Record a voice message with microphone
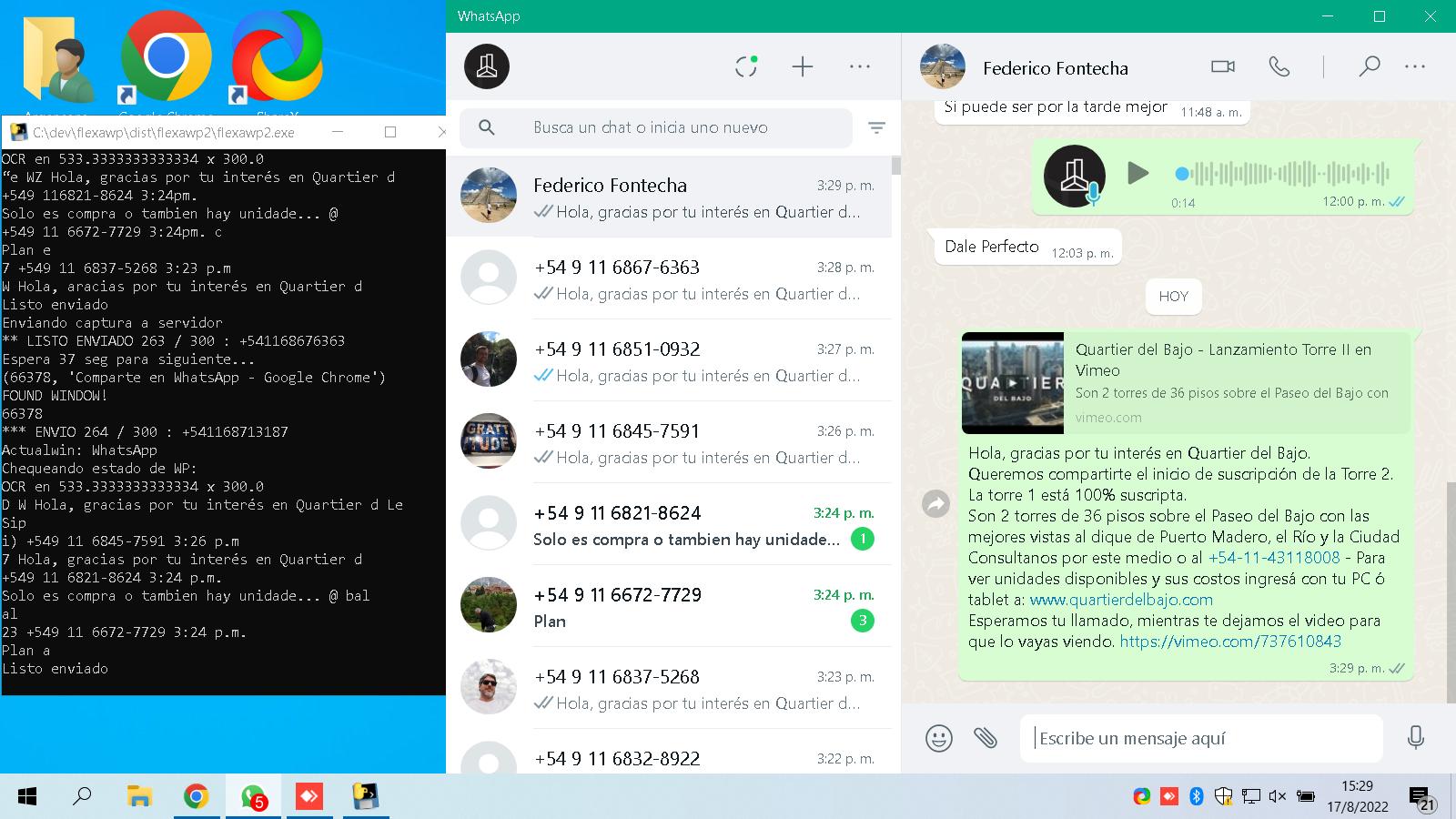The height and width of the screenshot is (819, 1456). pos(1416,737)
